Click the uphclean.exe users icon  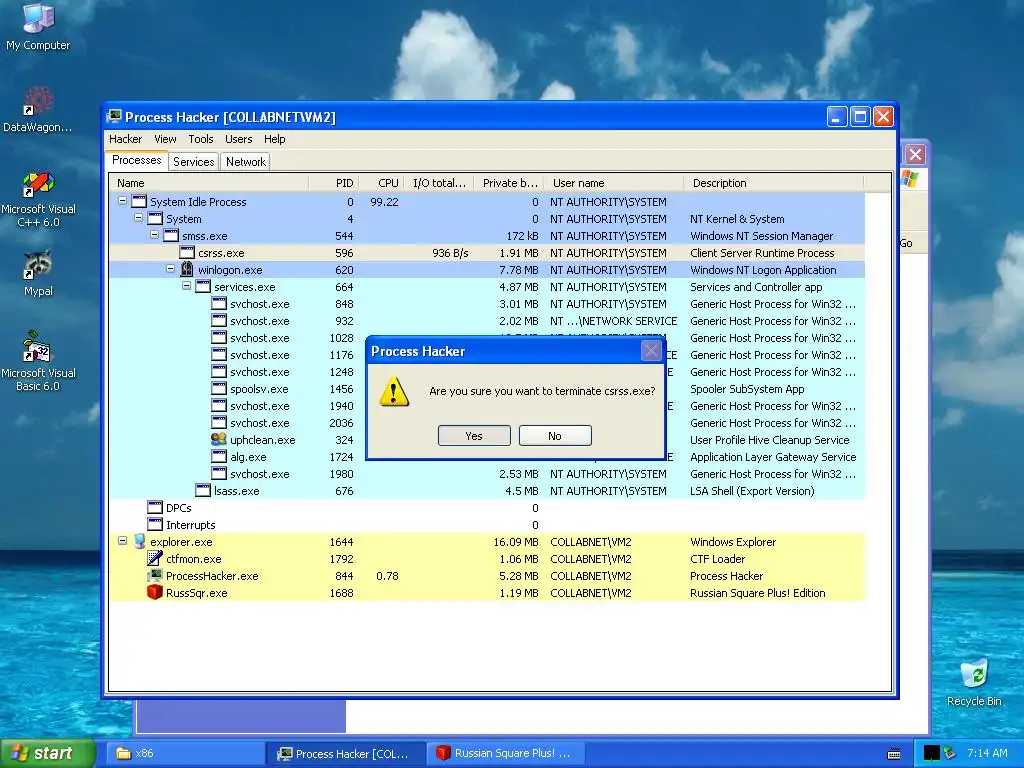[219, 440]
